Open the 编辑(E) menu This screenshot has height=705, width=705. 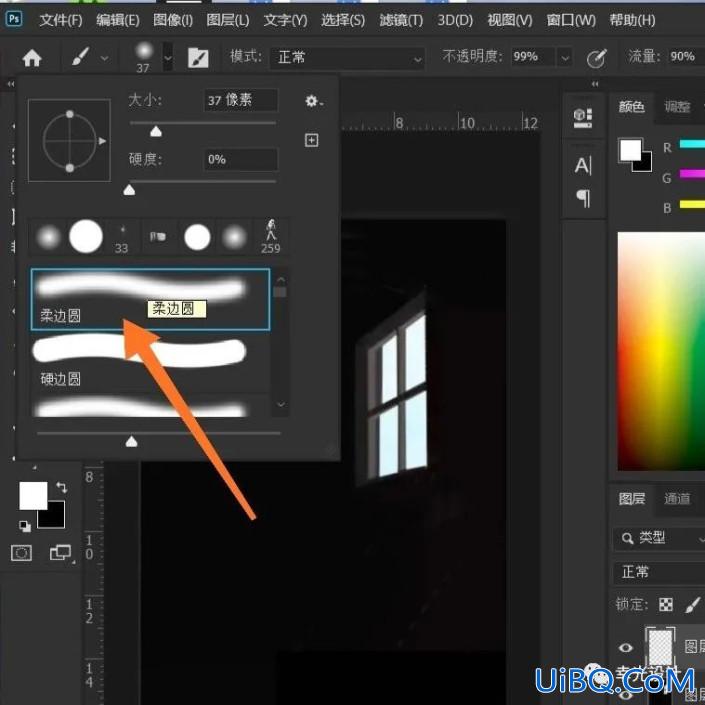coord(118,20)
